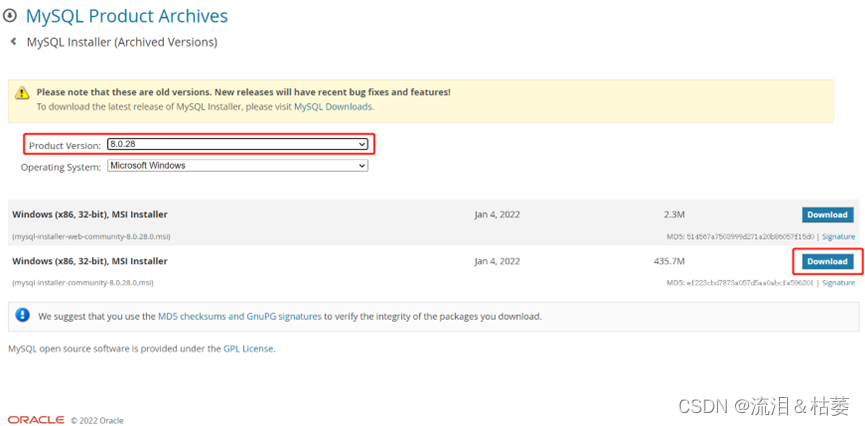Click the blue info icon in the suggestion box
865x426 pixels.
(22, 316)
